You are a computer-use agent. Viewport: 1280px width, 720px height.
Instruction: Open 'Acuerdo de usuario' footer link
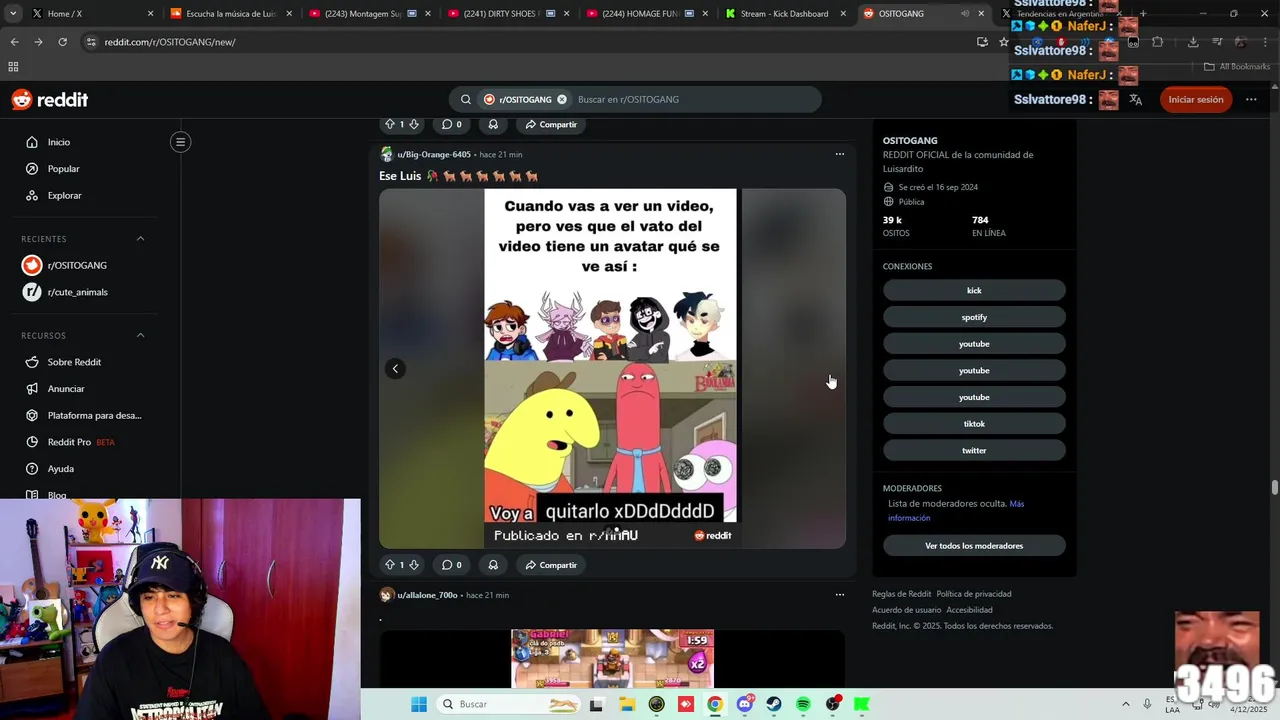[x=906, y=610]
